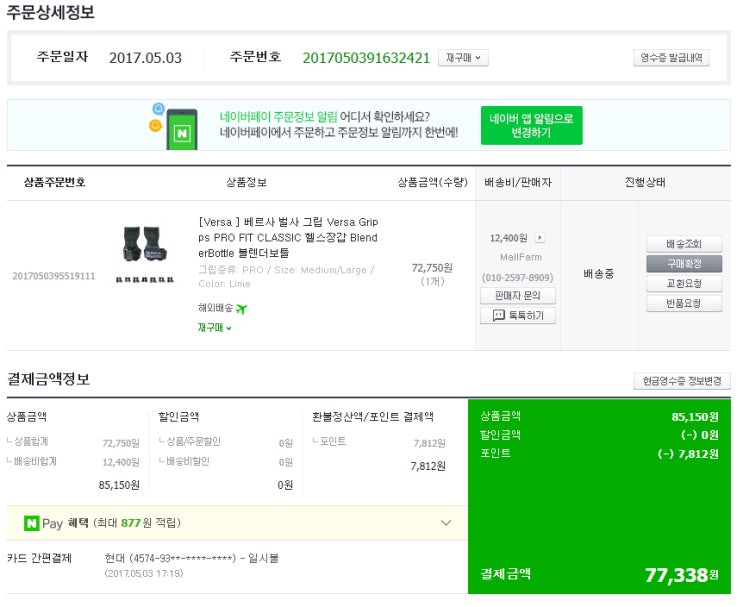Click arrow icon next to 12,400원 shipping fee
This screenshot has width=743, height=607.
[540, 237]
